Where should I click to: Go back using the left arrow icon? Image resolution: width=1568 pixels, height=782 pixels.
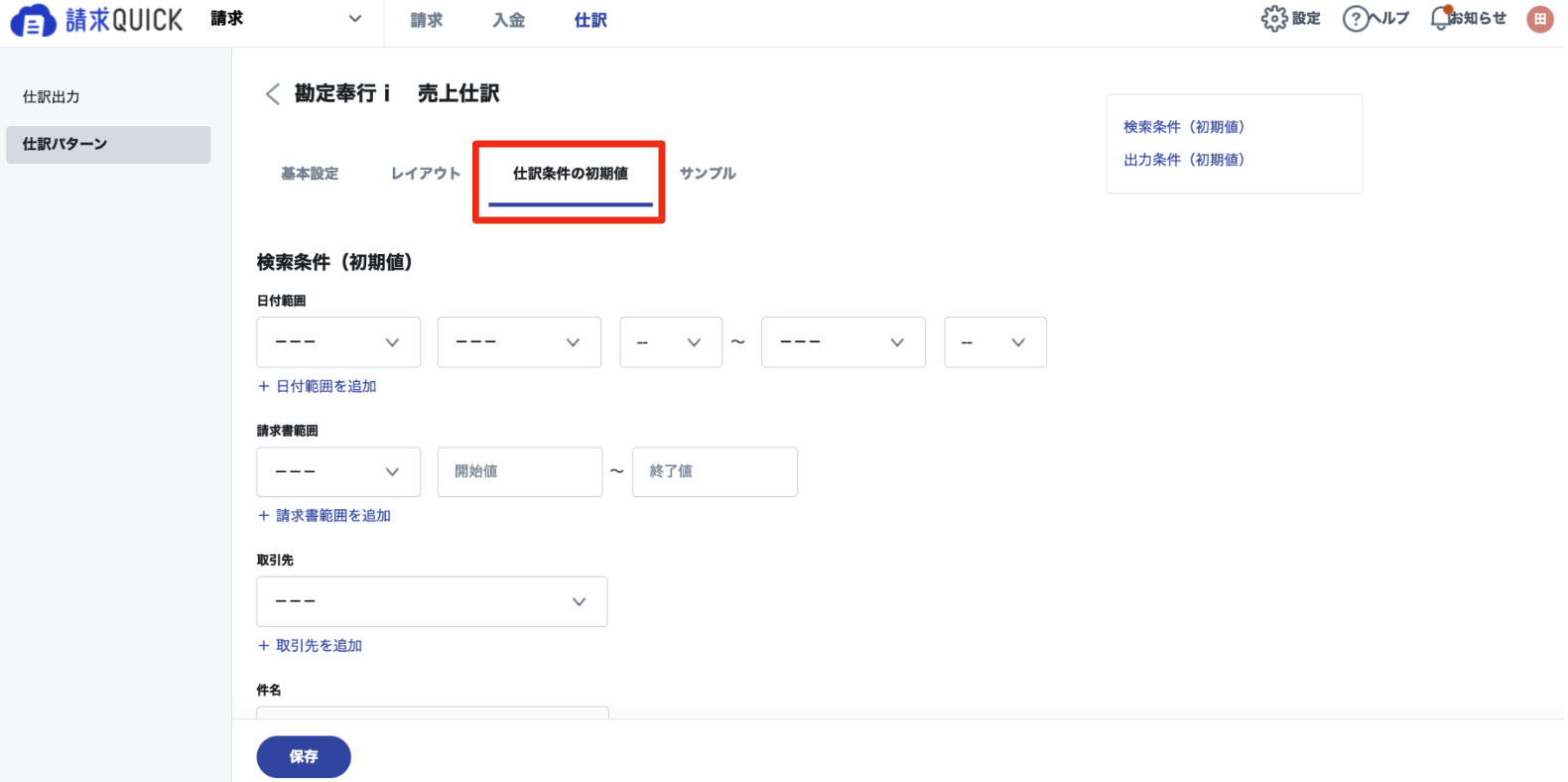272,94
